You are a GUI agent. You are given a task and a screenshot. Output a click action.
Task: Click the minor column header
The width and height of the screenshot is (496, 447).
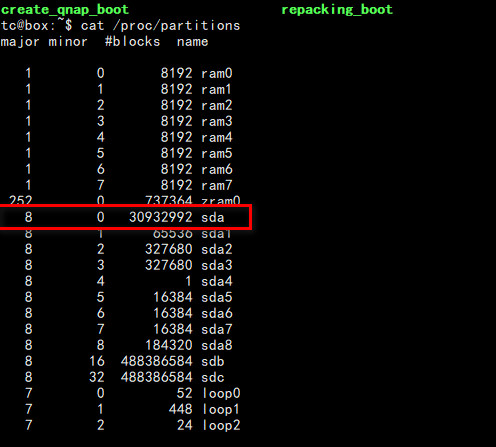coord(68,42)
